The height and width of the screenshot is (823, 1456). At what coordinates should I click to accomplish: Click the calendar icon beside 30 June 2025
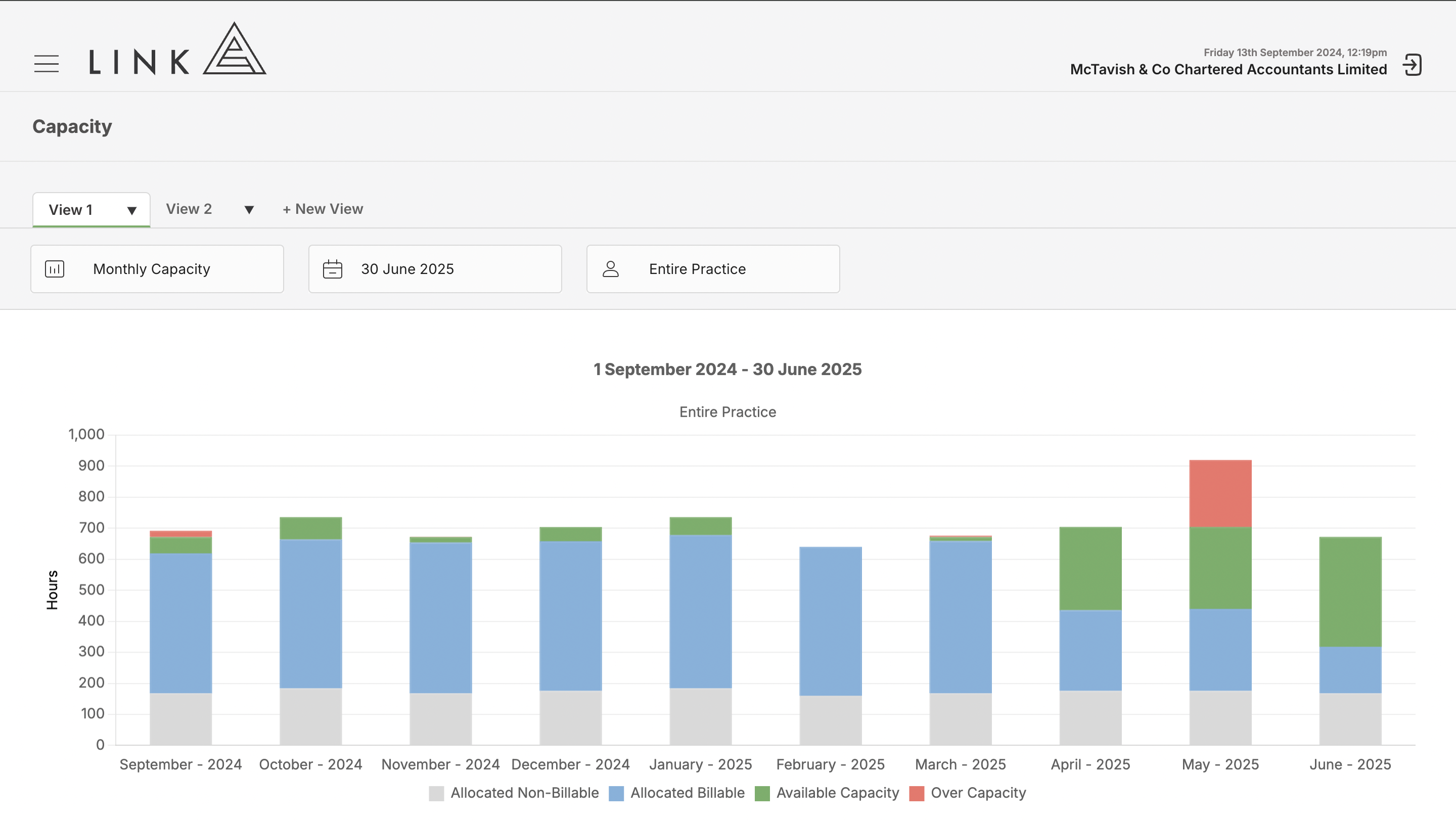pos(332,269)
